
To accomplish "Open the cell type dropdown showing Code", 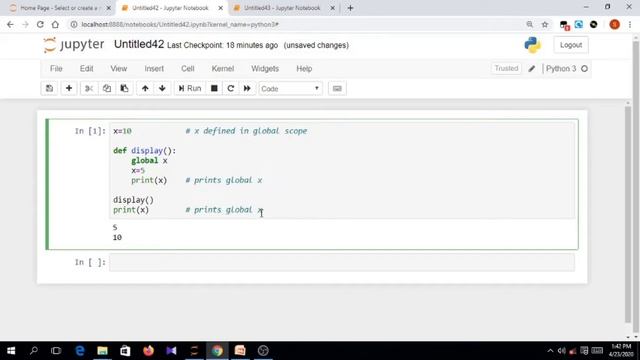I will tap(290, 89).
